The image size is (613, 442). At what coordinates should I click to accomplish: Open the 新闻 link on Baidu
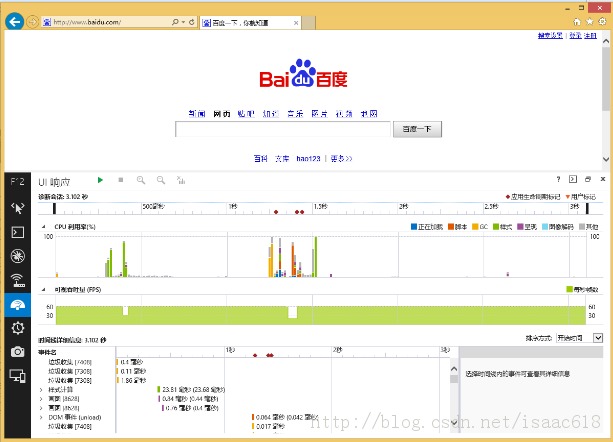197,114
